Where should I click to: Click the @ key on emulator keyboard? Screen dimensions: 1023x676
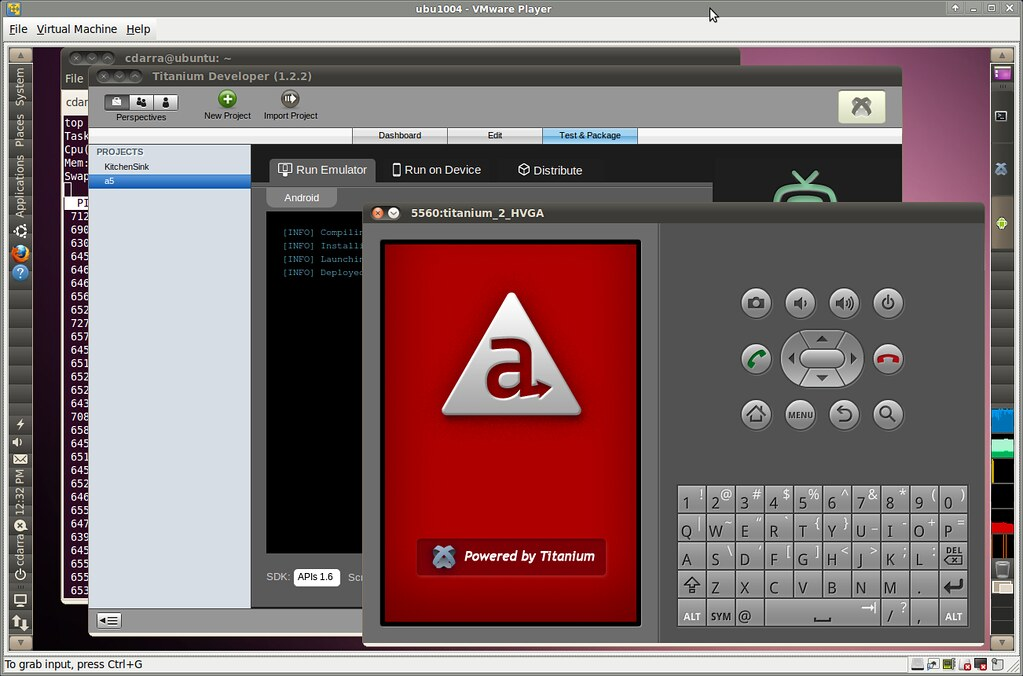[x=750, y=615]
